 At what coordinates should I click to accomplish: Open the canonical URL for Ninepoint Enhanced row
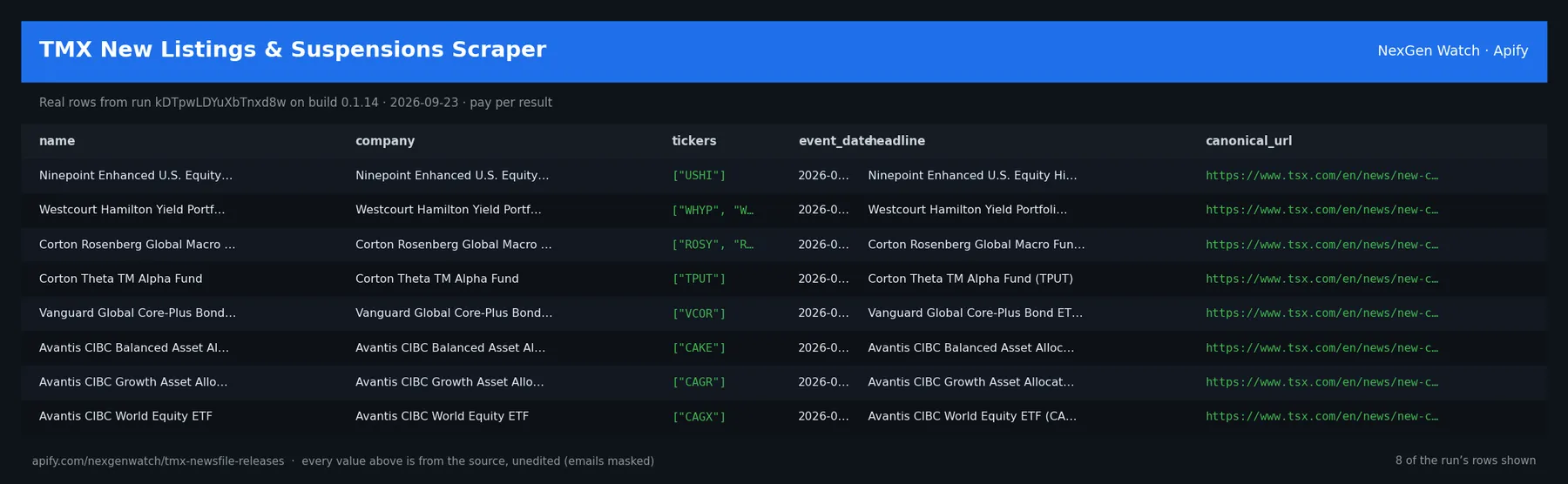click(1321, 176)
